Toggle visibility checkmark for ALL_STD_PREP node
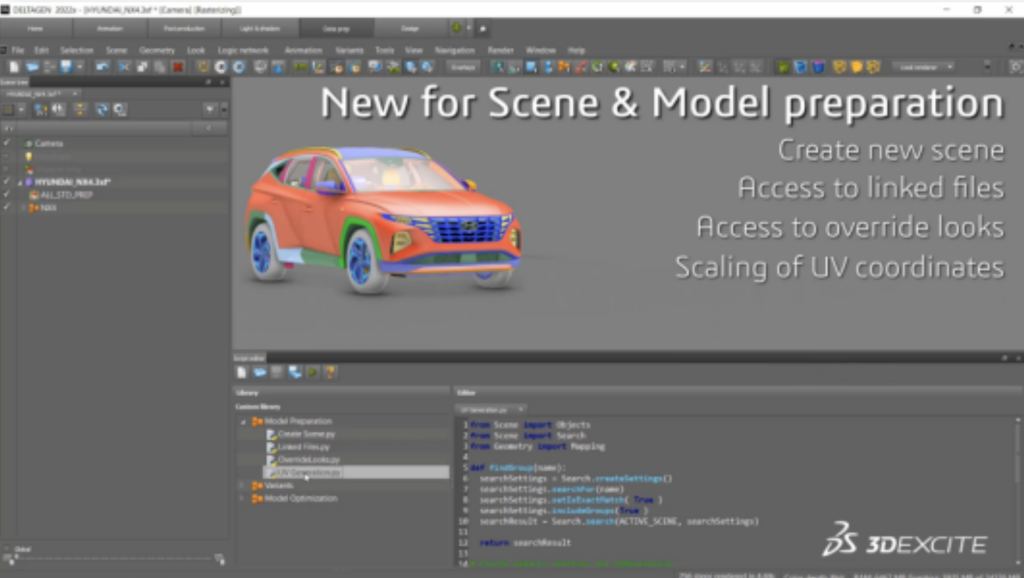The image size is (1024, 578). (7, 195)
